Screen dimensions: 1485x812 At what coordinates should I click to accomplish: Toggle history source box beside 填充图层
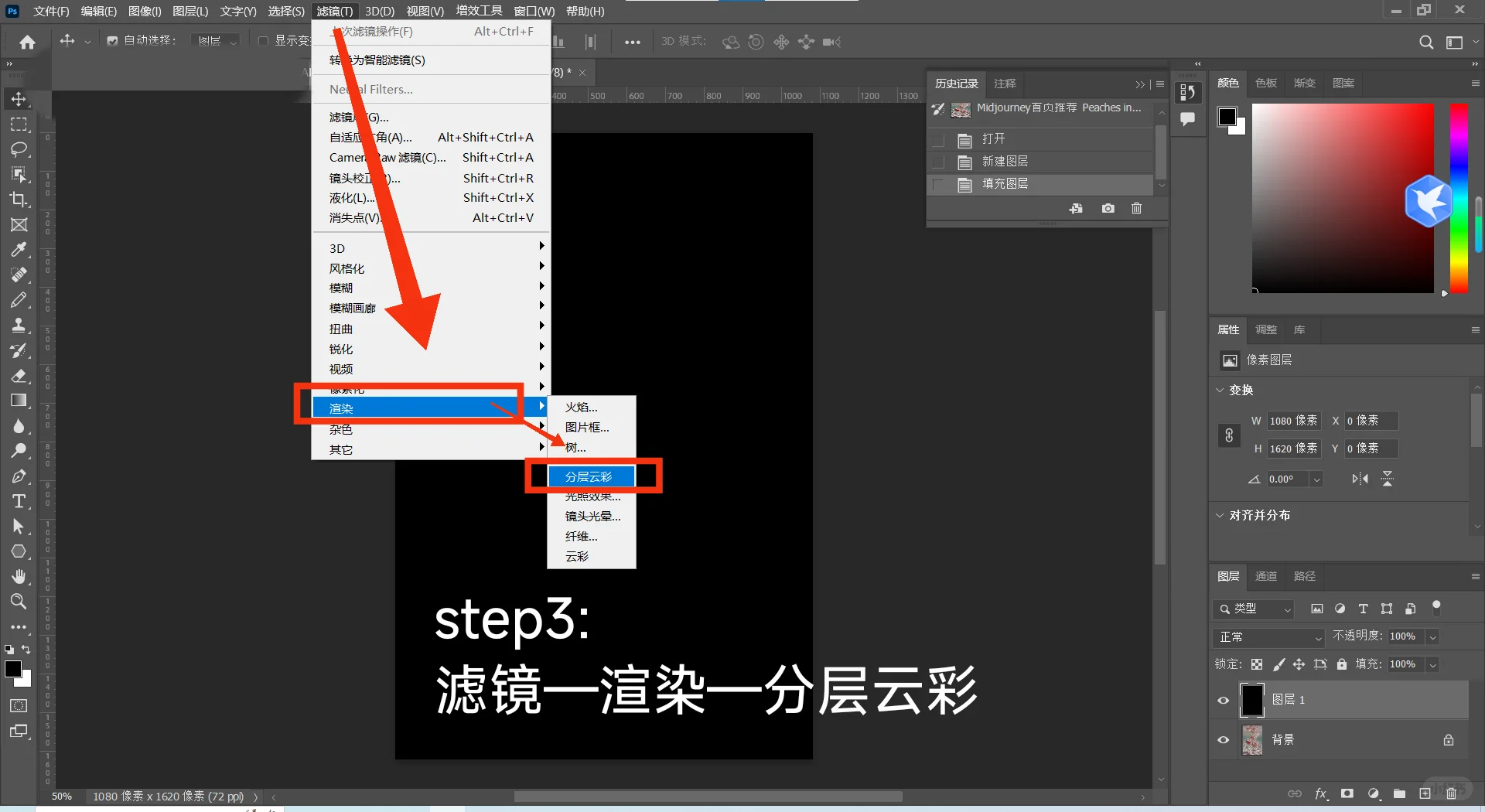click(x=938, y=185)
